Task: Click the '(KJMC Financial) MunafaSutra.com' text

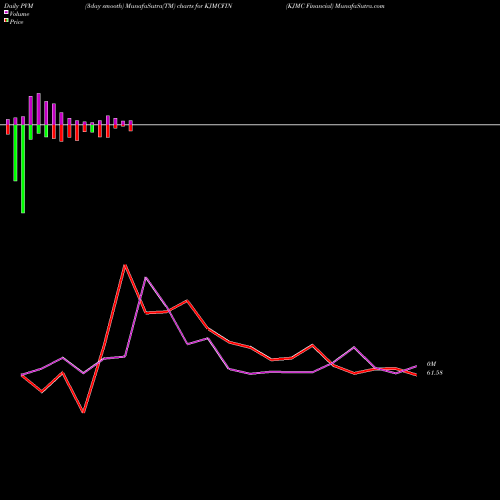Action: click(335, 6)
